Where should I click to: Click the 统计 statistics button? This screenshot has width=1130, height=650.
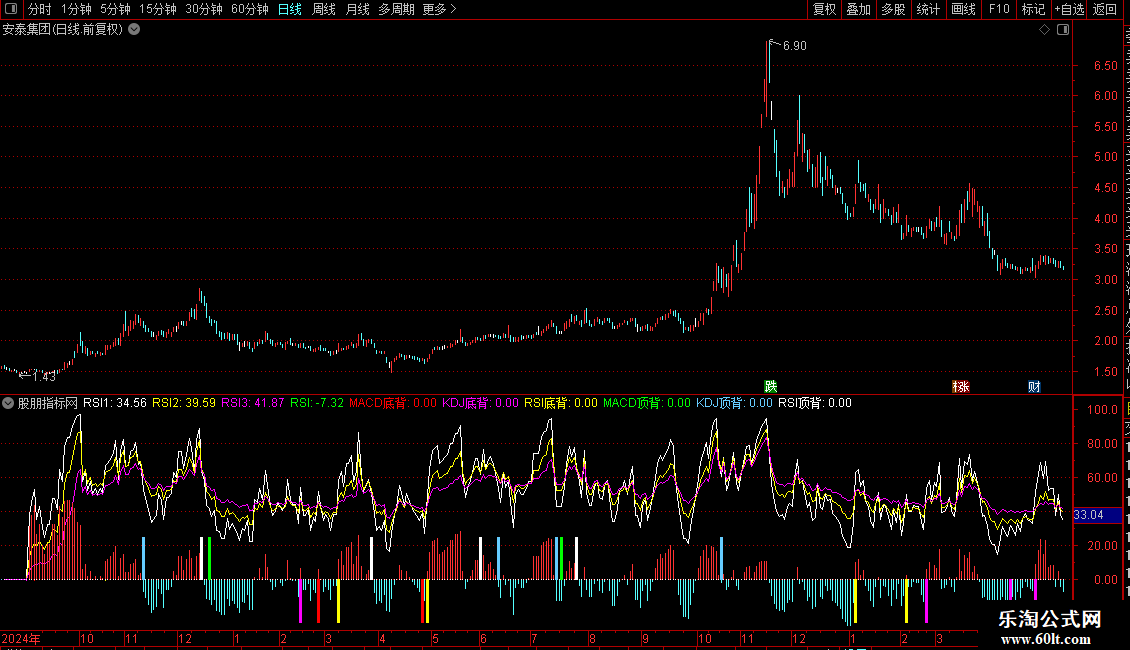point(928,9)
